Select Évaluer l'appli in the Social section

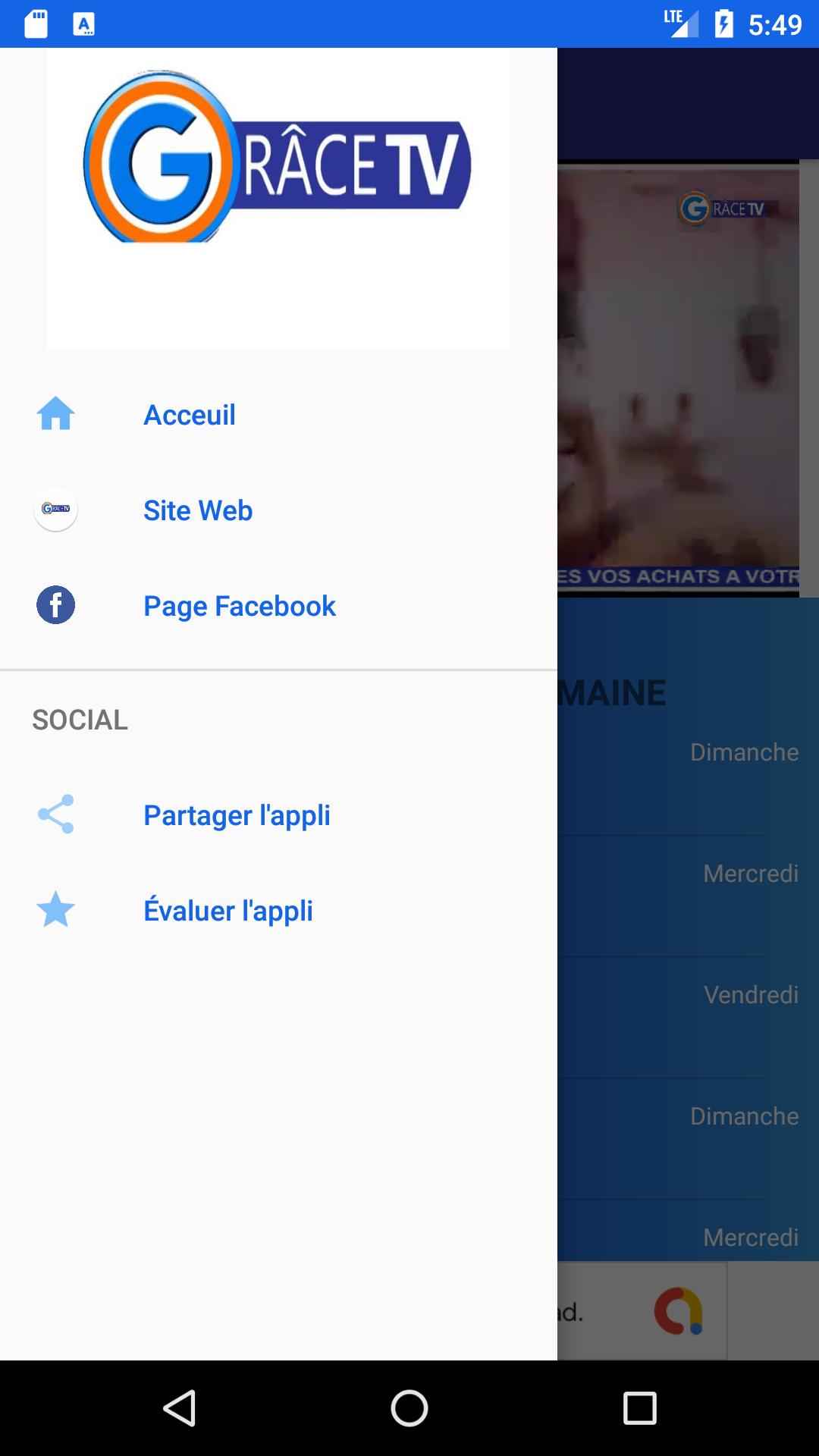278,911
